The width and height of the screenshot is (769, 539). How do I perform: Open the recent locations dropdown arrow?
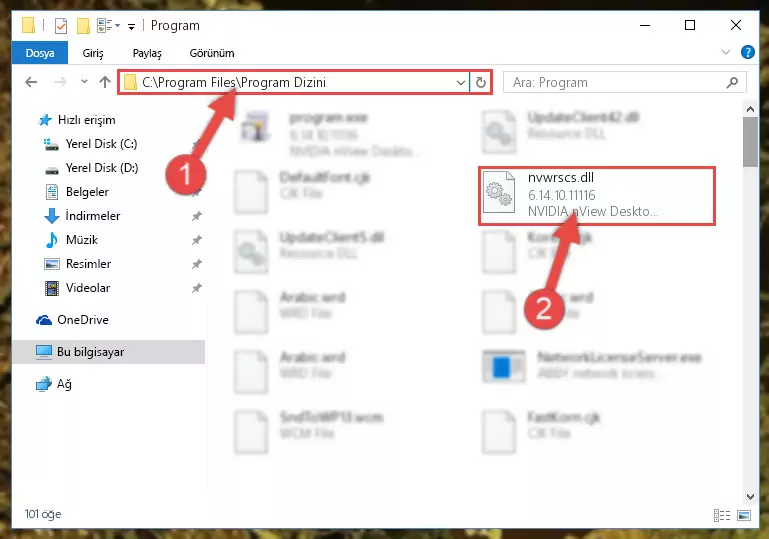pyautogui.click(x=84, y=81)
